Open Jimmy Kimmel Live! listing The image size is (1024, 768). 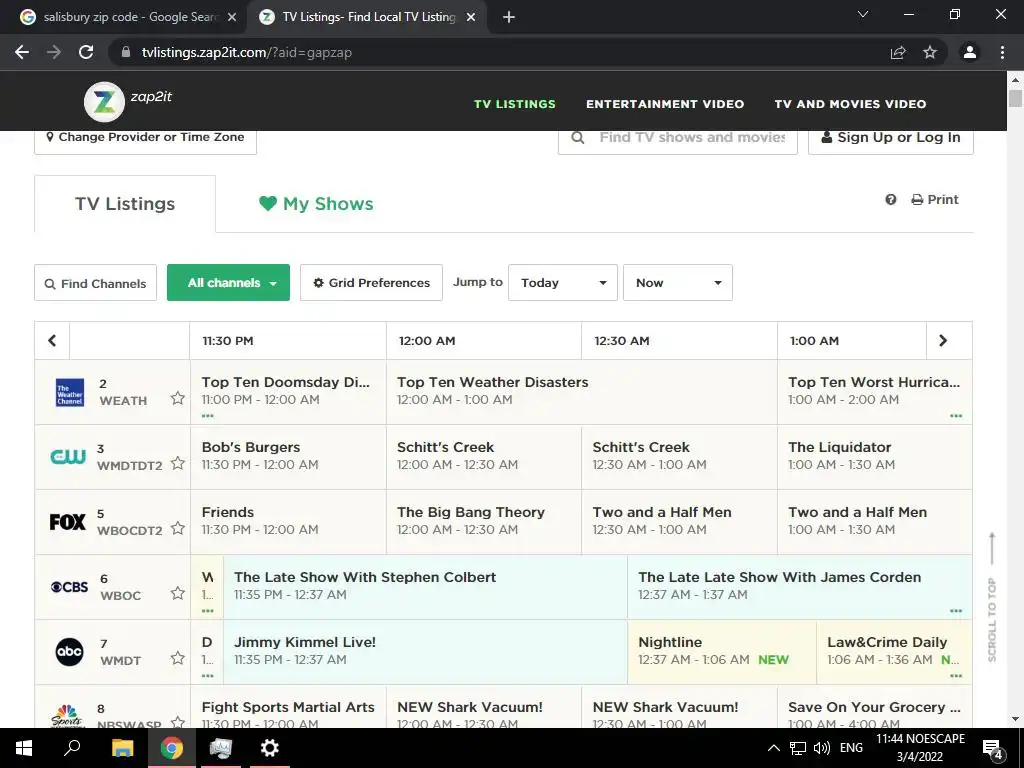(x=425, y=651)
